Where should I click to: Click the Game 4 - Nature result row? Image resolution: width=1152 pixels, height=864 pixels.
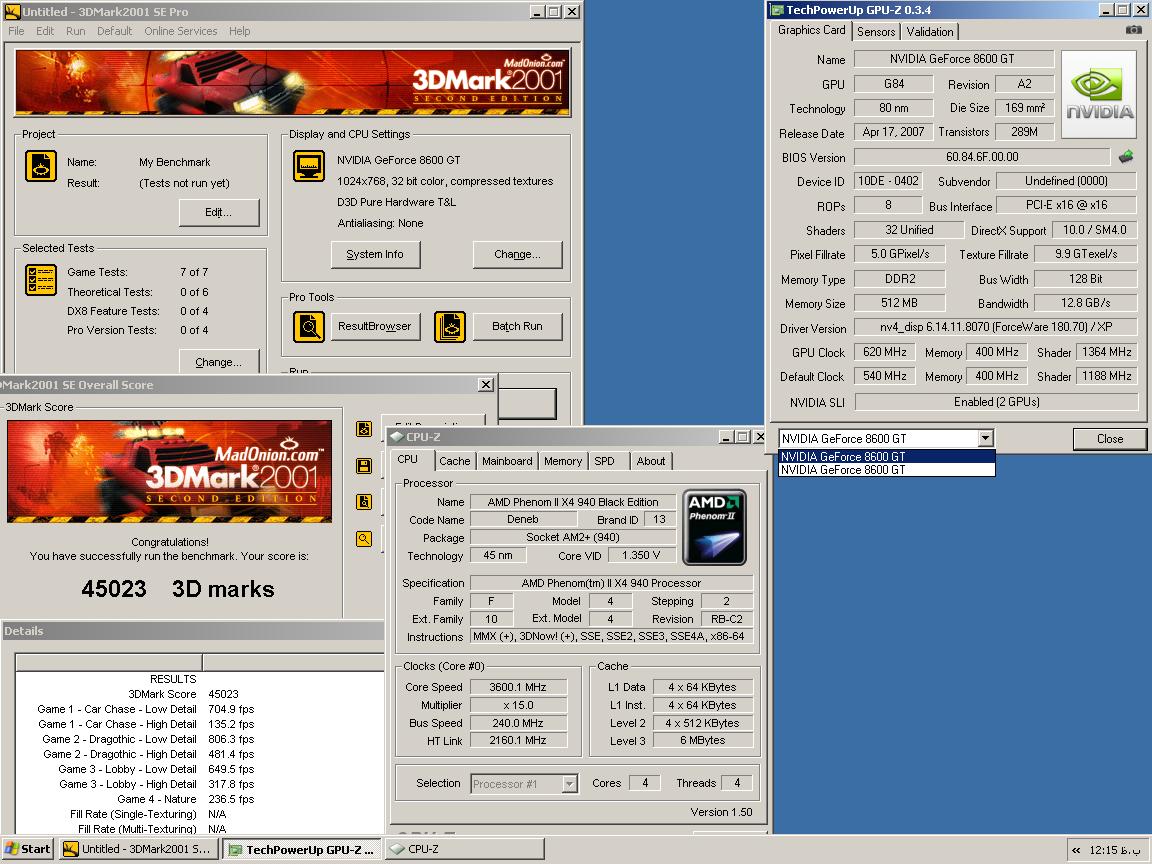[200, 799]
